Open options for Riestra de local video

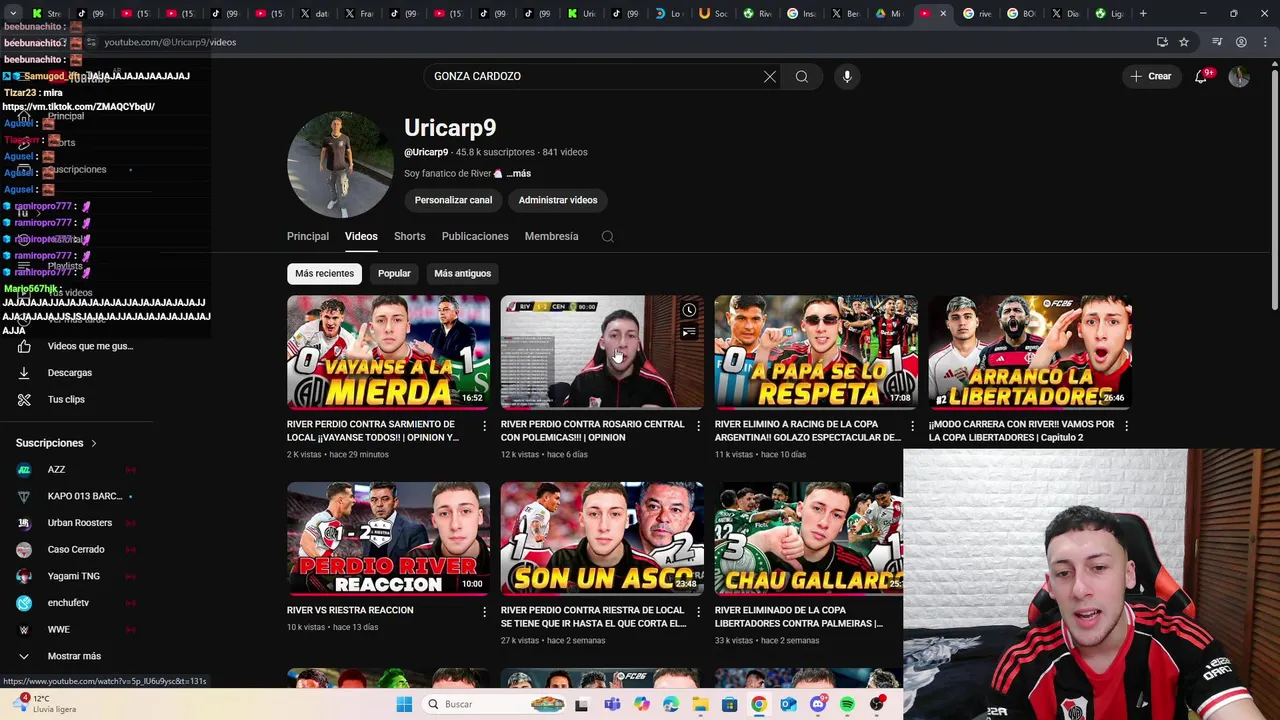tap(699, 612)
